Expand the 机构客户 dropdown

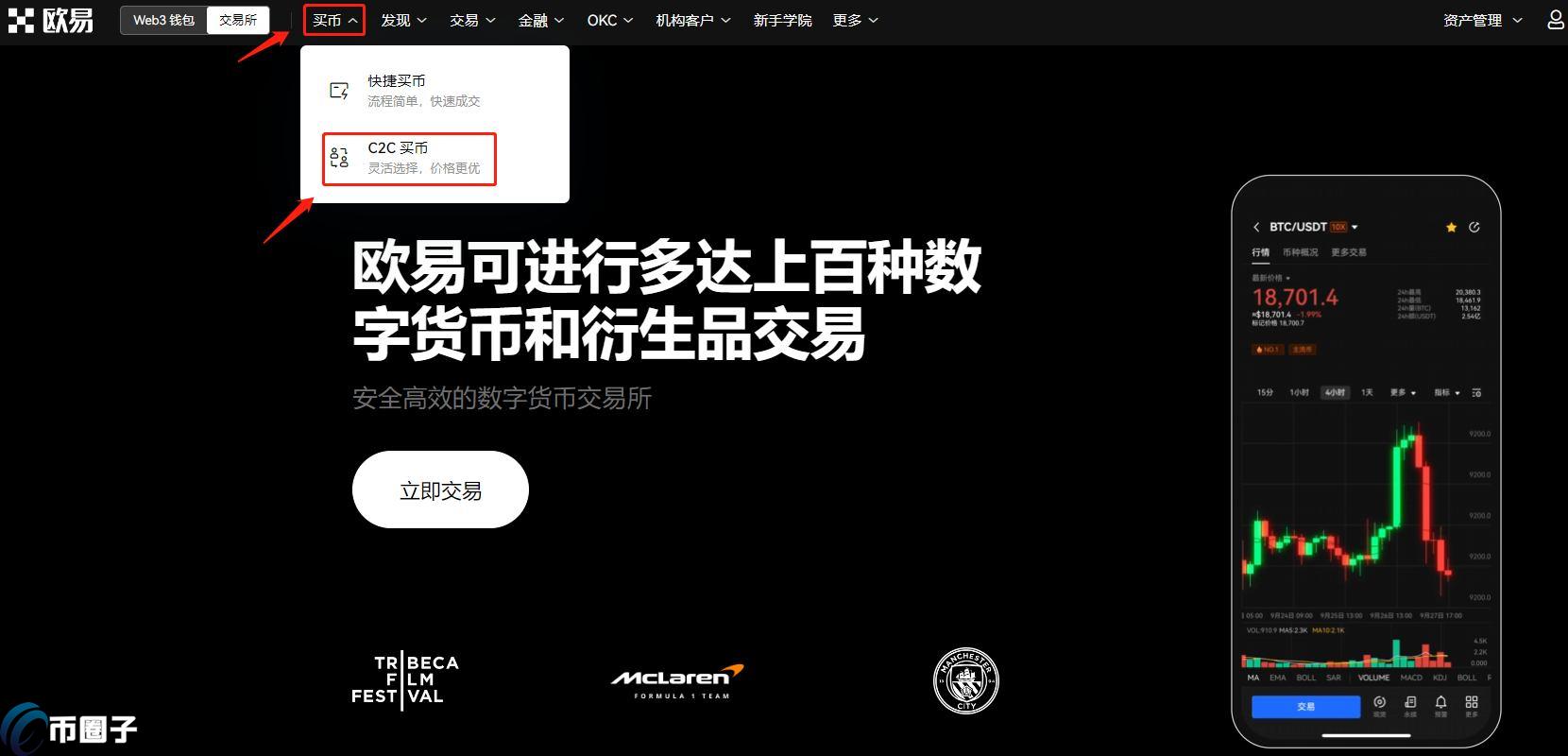693,20
